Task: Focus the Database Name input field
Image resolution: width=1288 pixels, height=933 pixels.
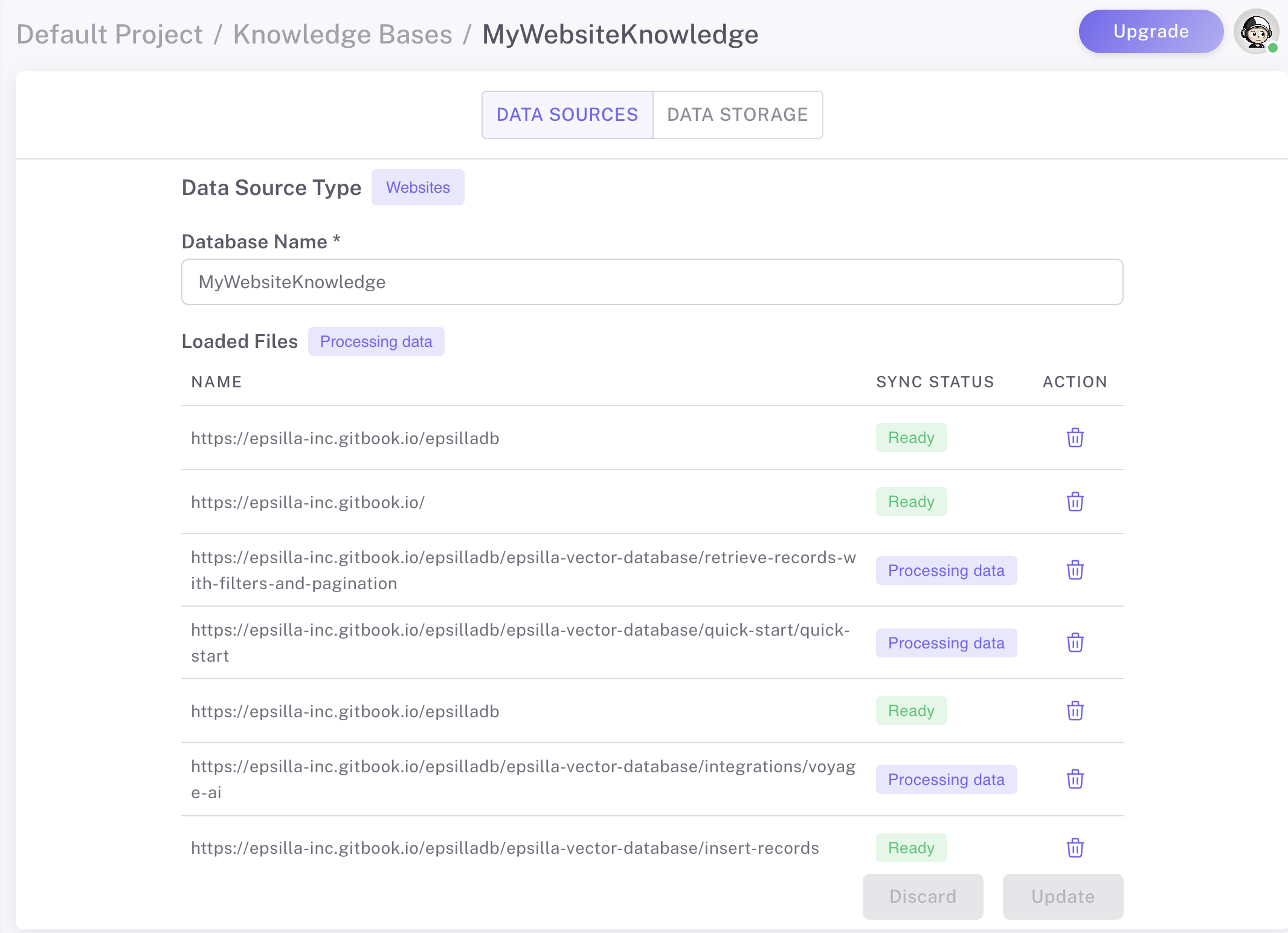Action: tap(652, 282)
